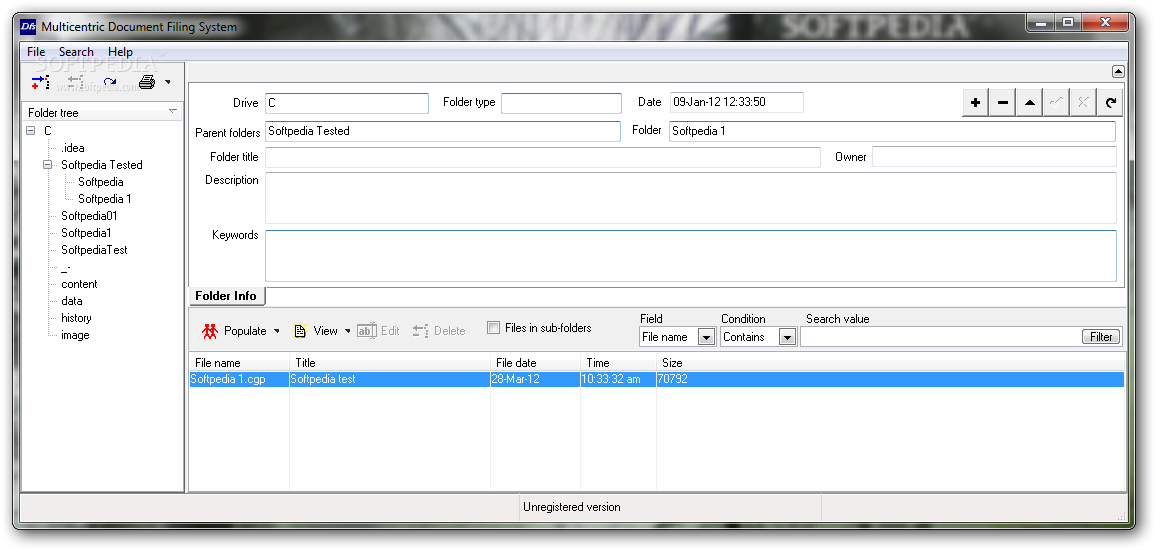This screenshot has width=1156, height=550.
Task: Click the checkmark (post edit) navigator button
Action: 1056,102
